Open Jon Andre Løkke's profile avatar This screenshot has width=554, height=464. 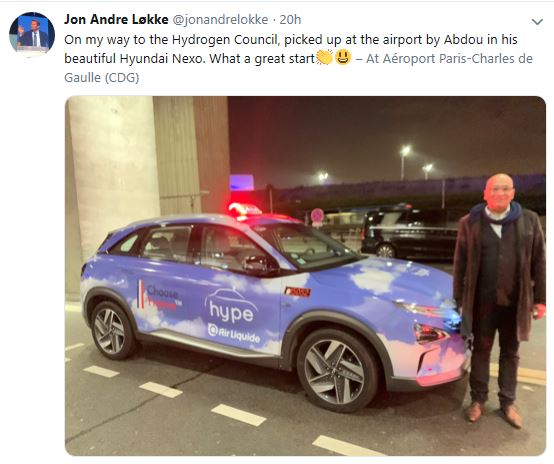click(32, 33)
